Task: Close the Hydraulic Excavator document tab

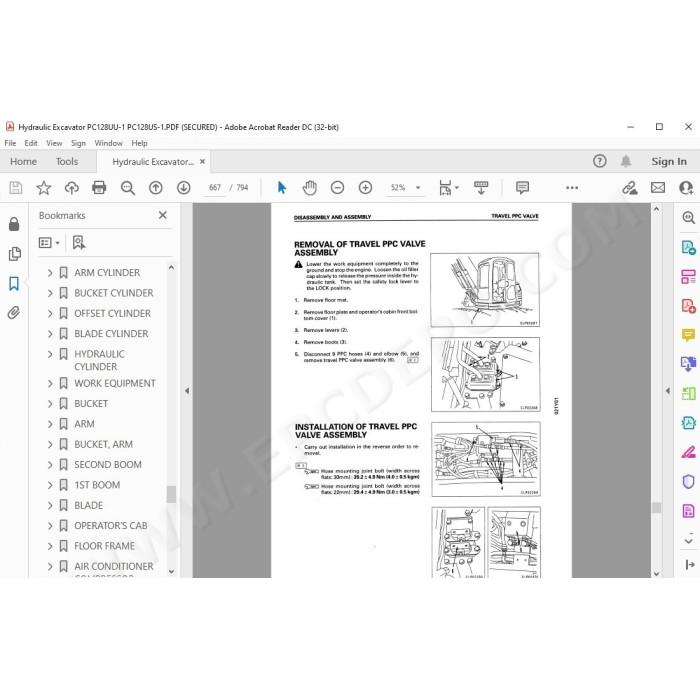Action: pyautogui.click(x=202, y=162)
